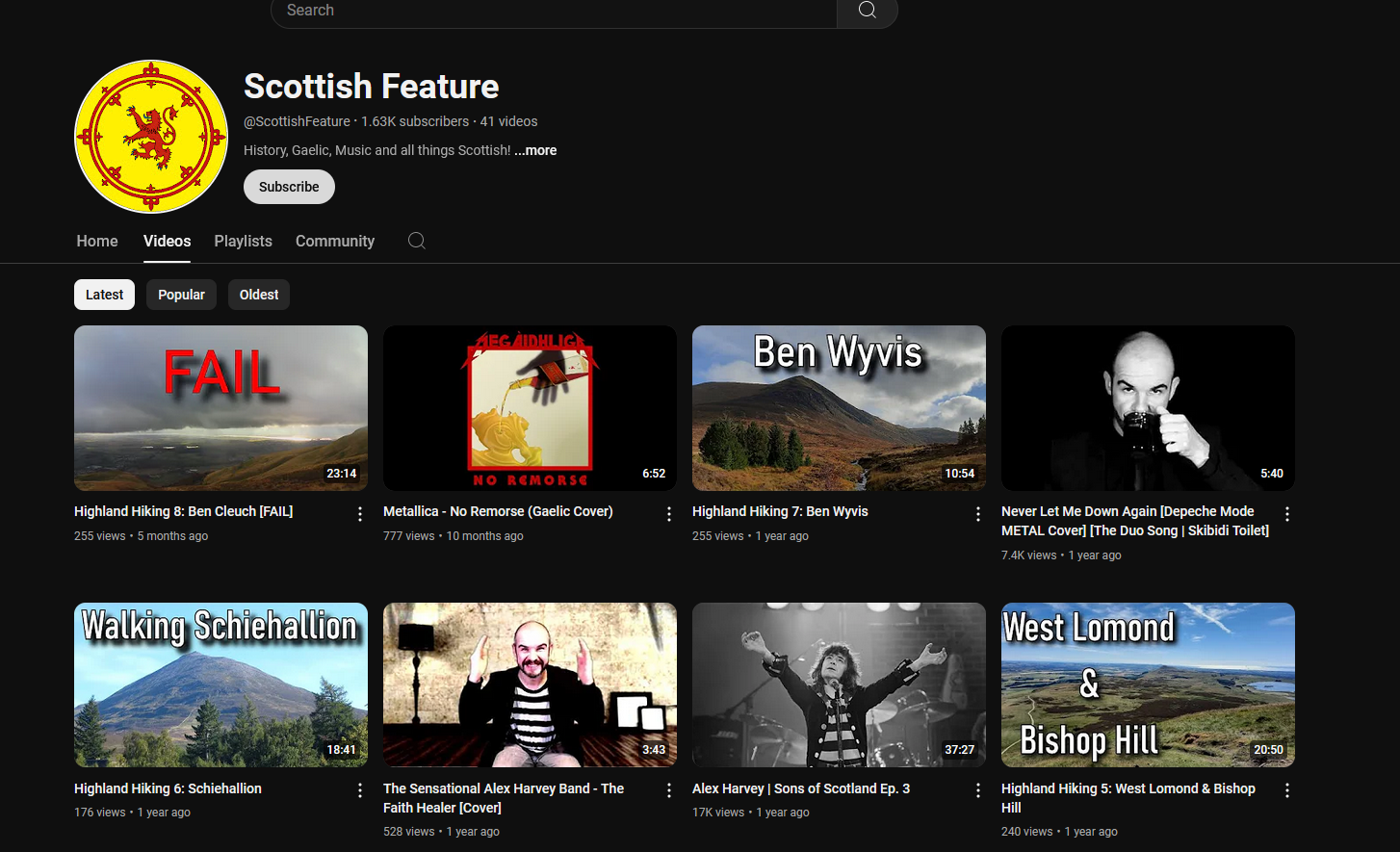The width and height of the screenshot is (1400, 852).
Task: Play the black-and-white concert thumbnail
Action: pos(839,684)
